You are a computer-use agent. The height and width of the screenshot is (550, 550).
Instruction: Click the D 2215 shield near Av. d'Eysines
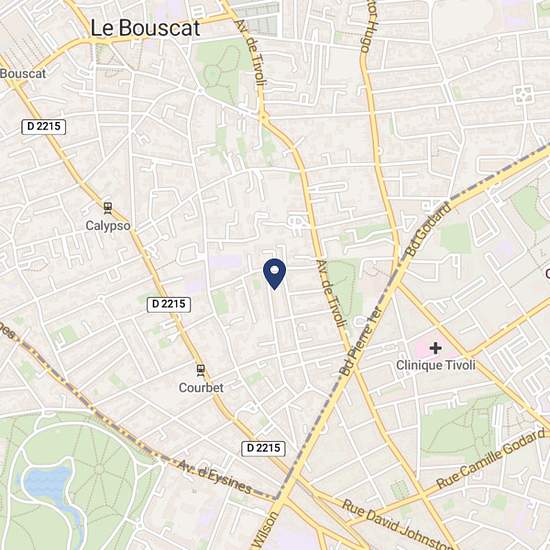263,449
